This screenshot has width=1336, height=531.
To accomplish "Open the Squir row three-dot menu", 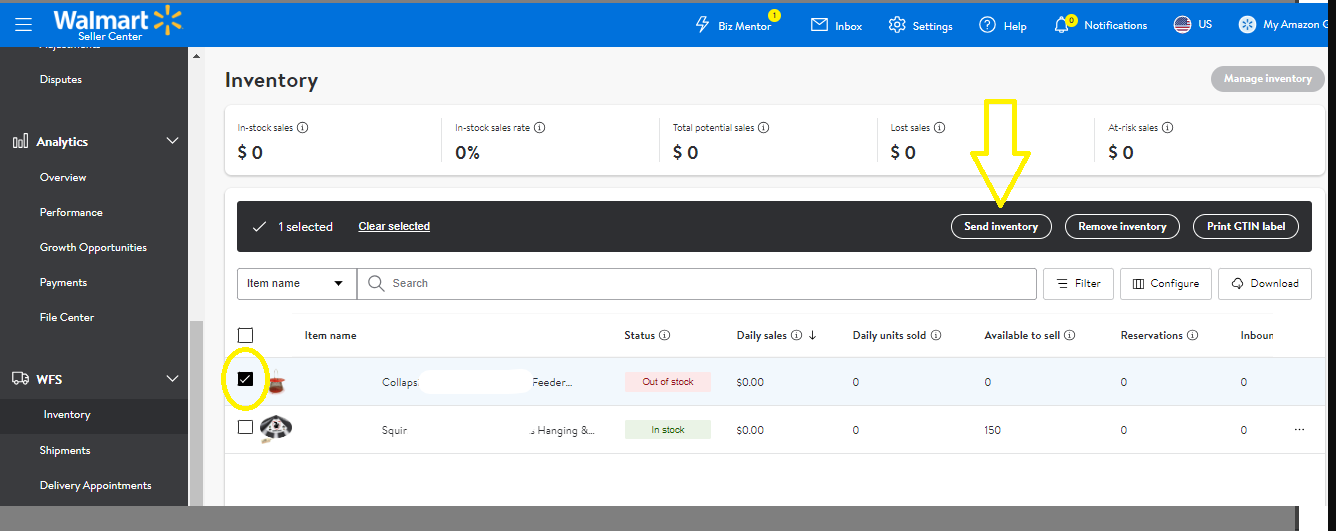I will 1299,430.
